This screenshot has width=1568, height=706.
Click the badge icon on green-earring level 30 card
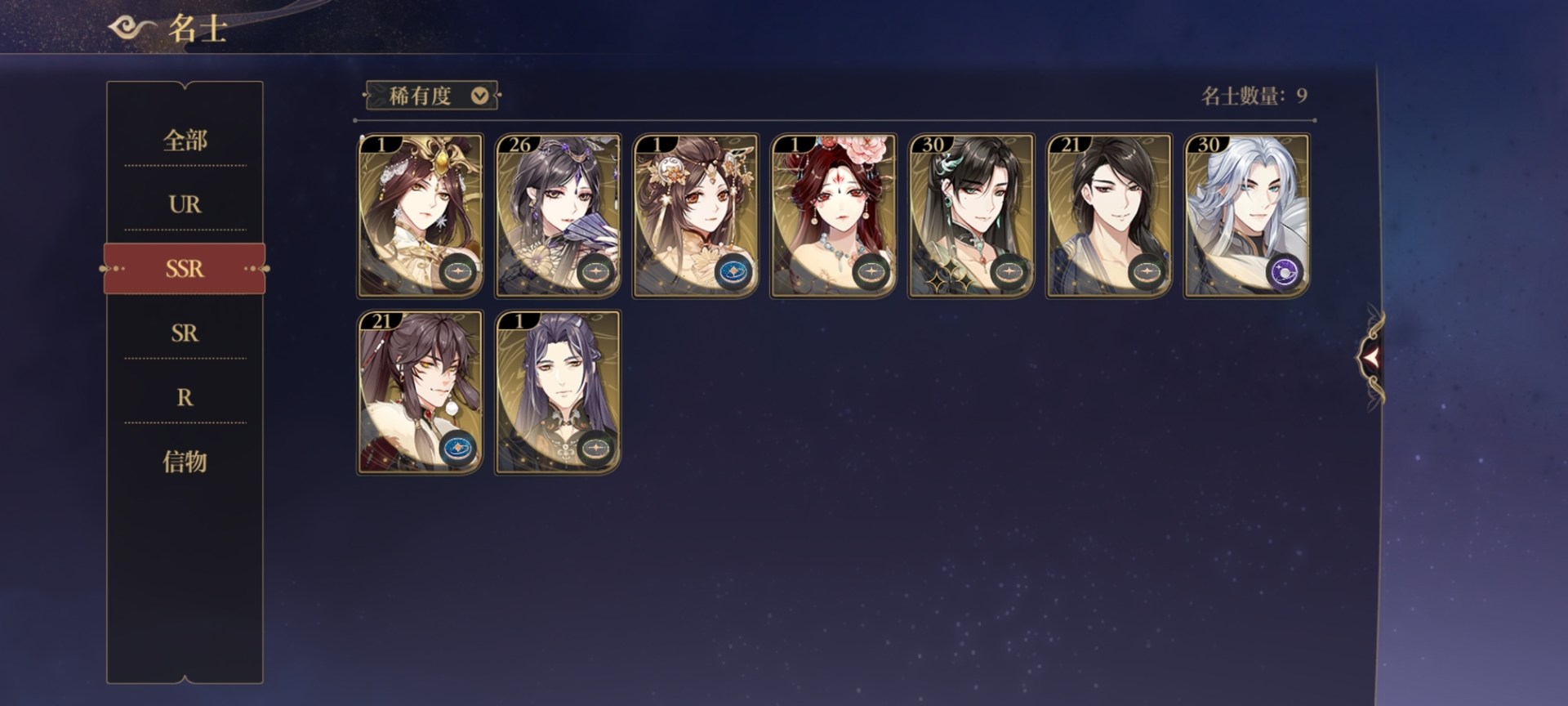tap(1009, 272)
